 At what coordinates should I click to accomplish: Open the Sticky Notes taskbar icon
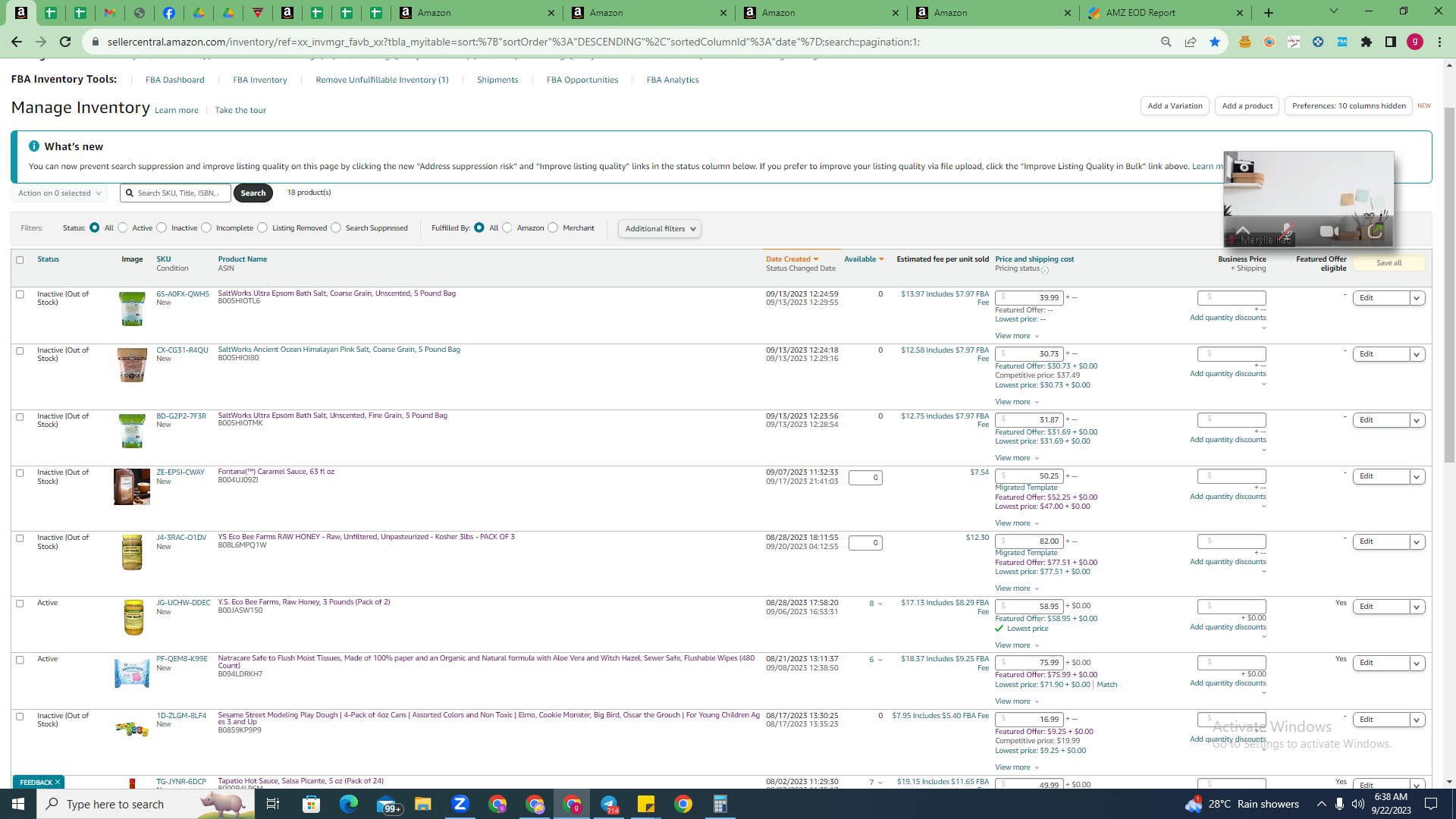(x=646, y=804)
